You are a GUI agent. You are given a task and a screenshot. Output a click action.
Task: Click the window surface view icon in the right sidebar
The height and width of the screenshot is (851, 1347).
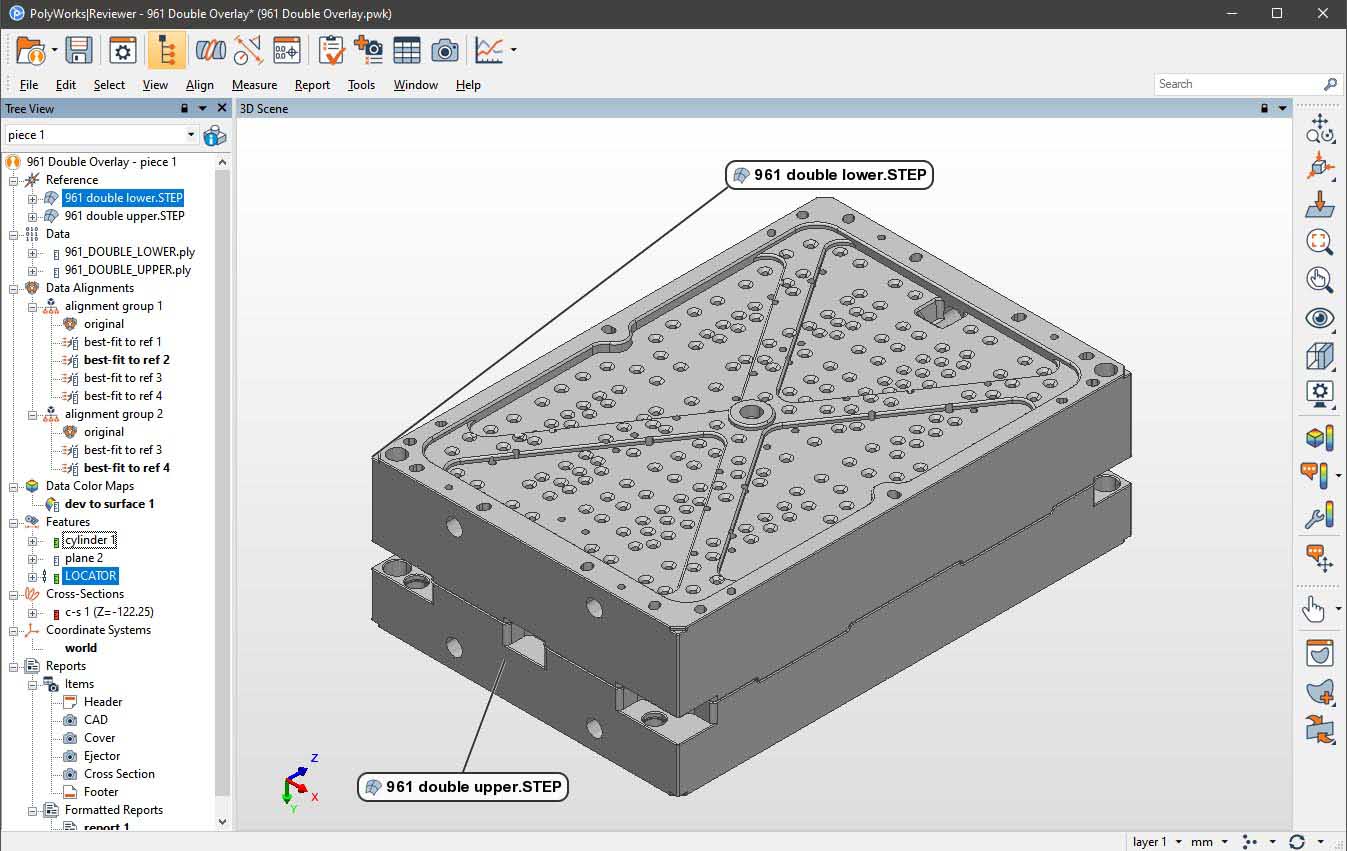click(1320, 653)
